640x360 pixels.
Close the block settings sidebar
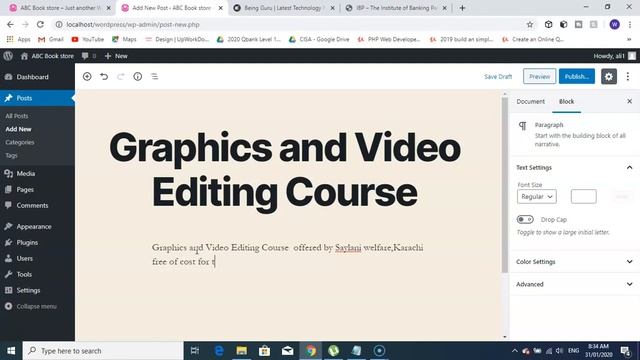pyautogui.click(x=629, y=101)
